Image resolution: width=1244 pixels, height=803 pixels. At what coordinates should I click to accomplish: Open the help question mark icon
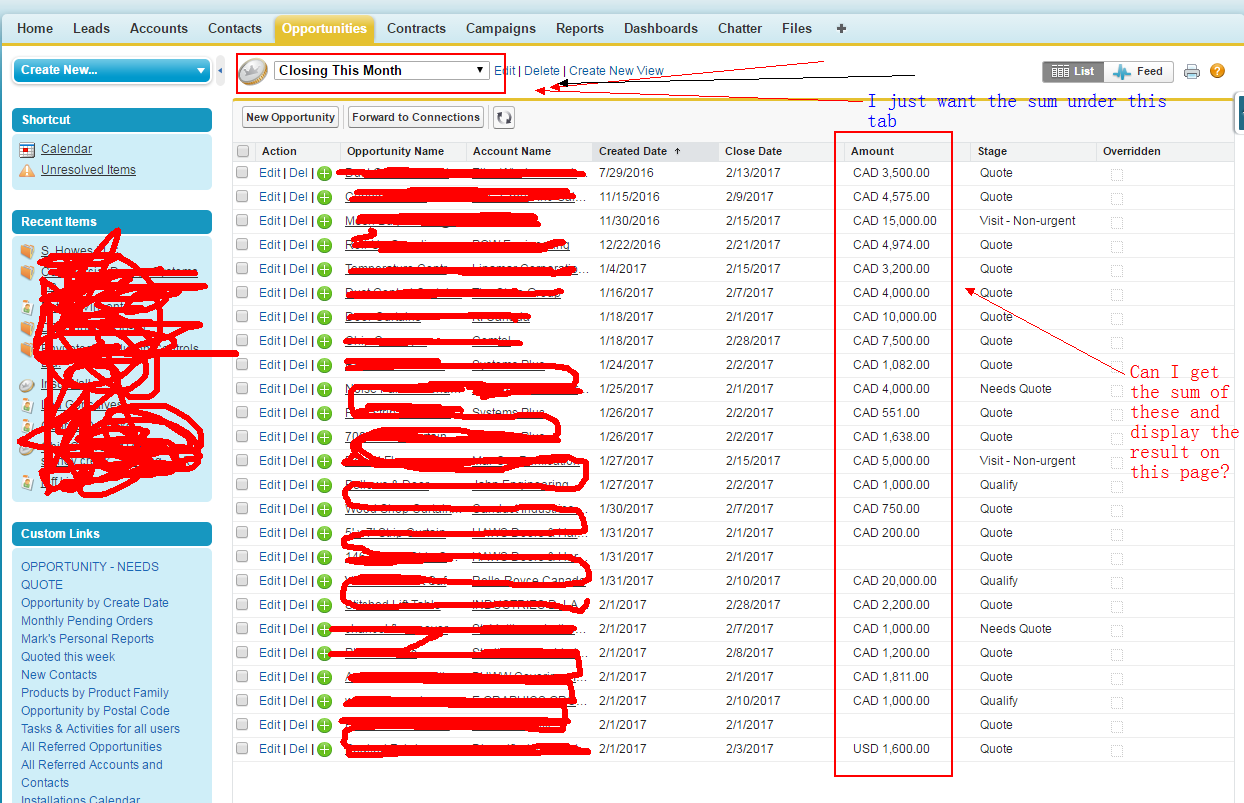tap(1217, 71)
